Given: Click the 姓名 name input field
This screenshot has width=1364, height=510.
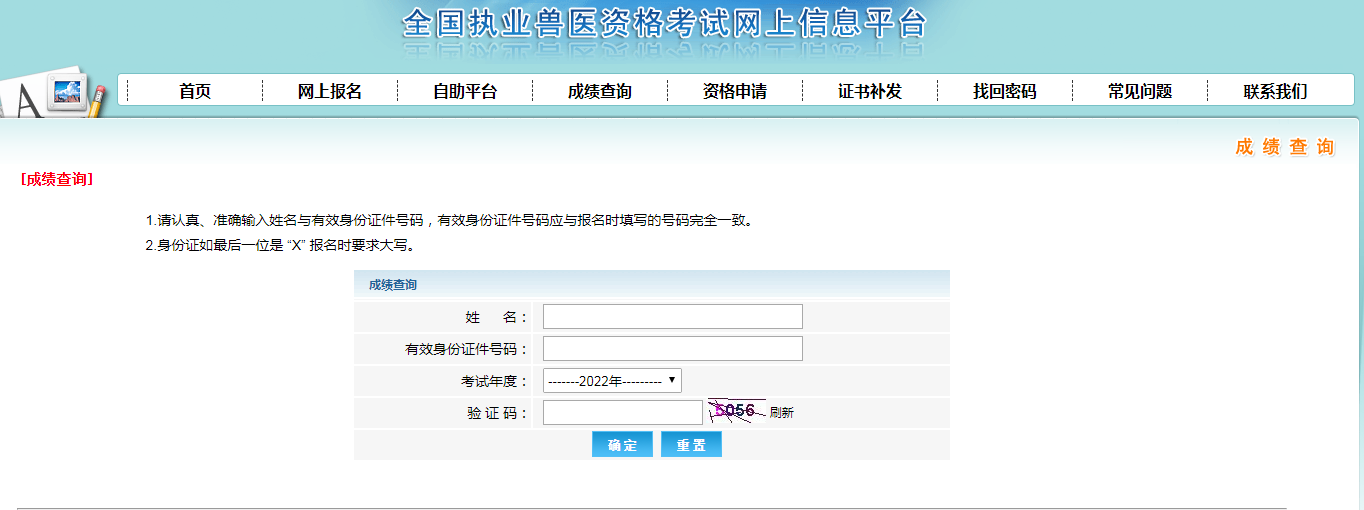Looking at the screenshot, I should tap(673, 317).
